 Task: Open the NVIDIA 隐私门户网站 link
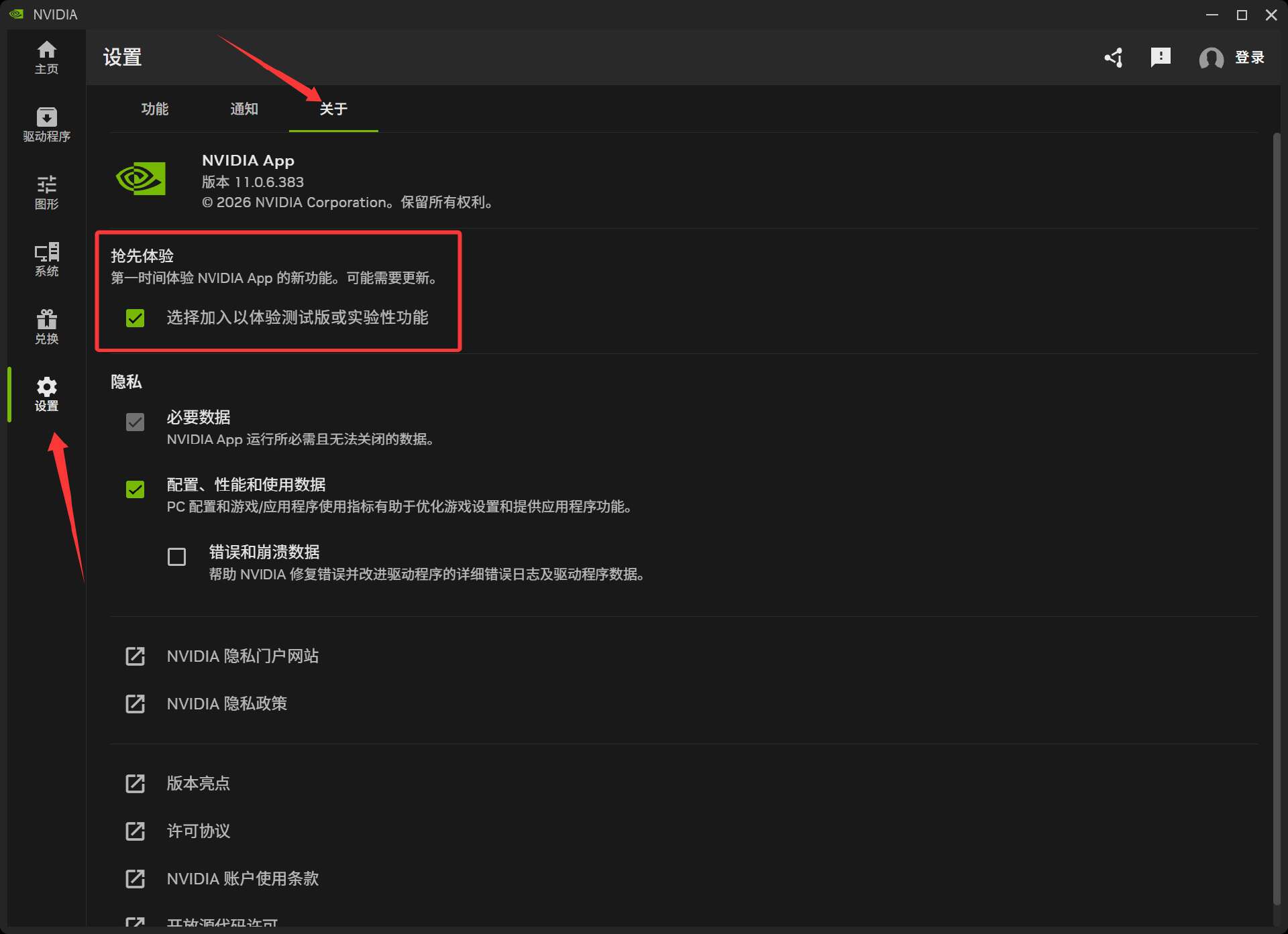tap(242, 656)
